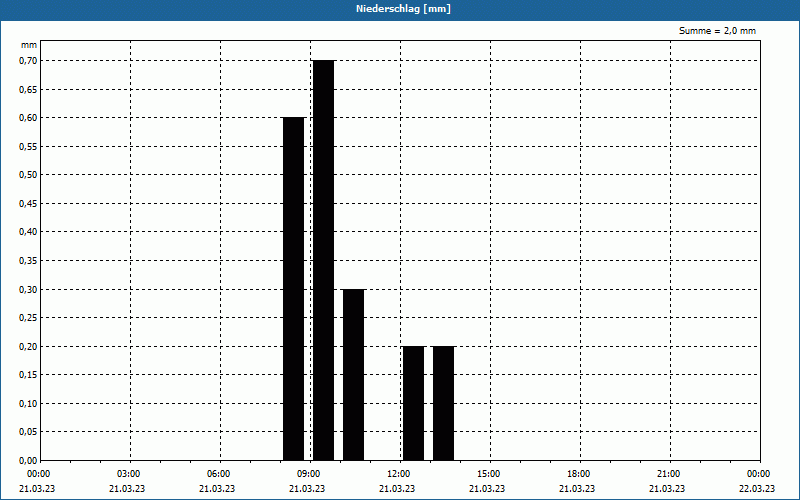Click the 09:00 time label

(x=309, y=474)
